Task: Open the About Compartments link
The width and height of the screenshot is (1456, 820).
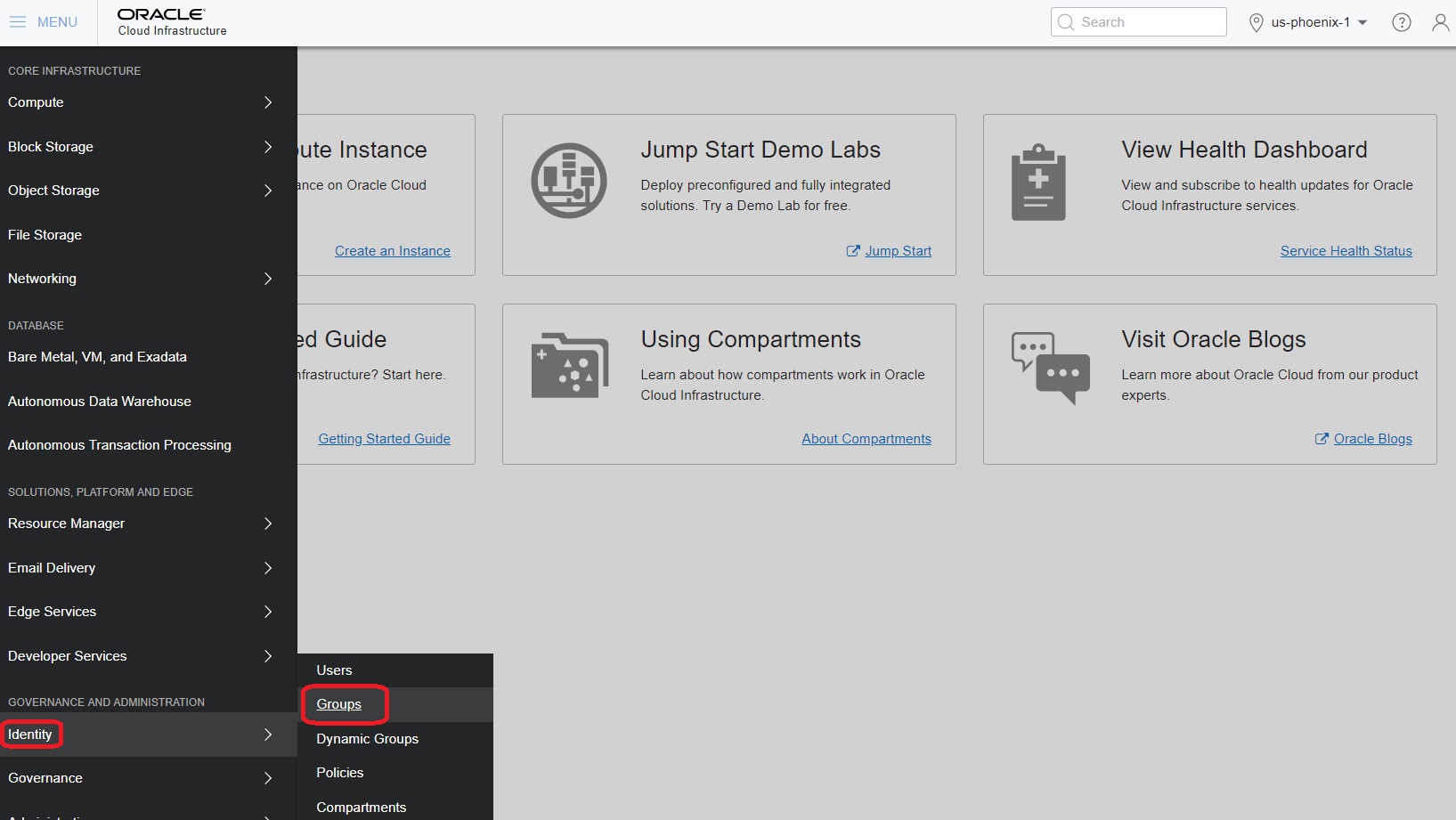Action: (x=866, y=439)
